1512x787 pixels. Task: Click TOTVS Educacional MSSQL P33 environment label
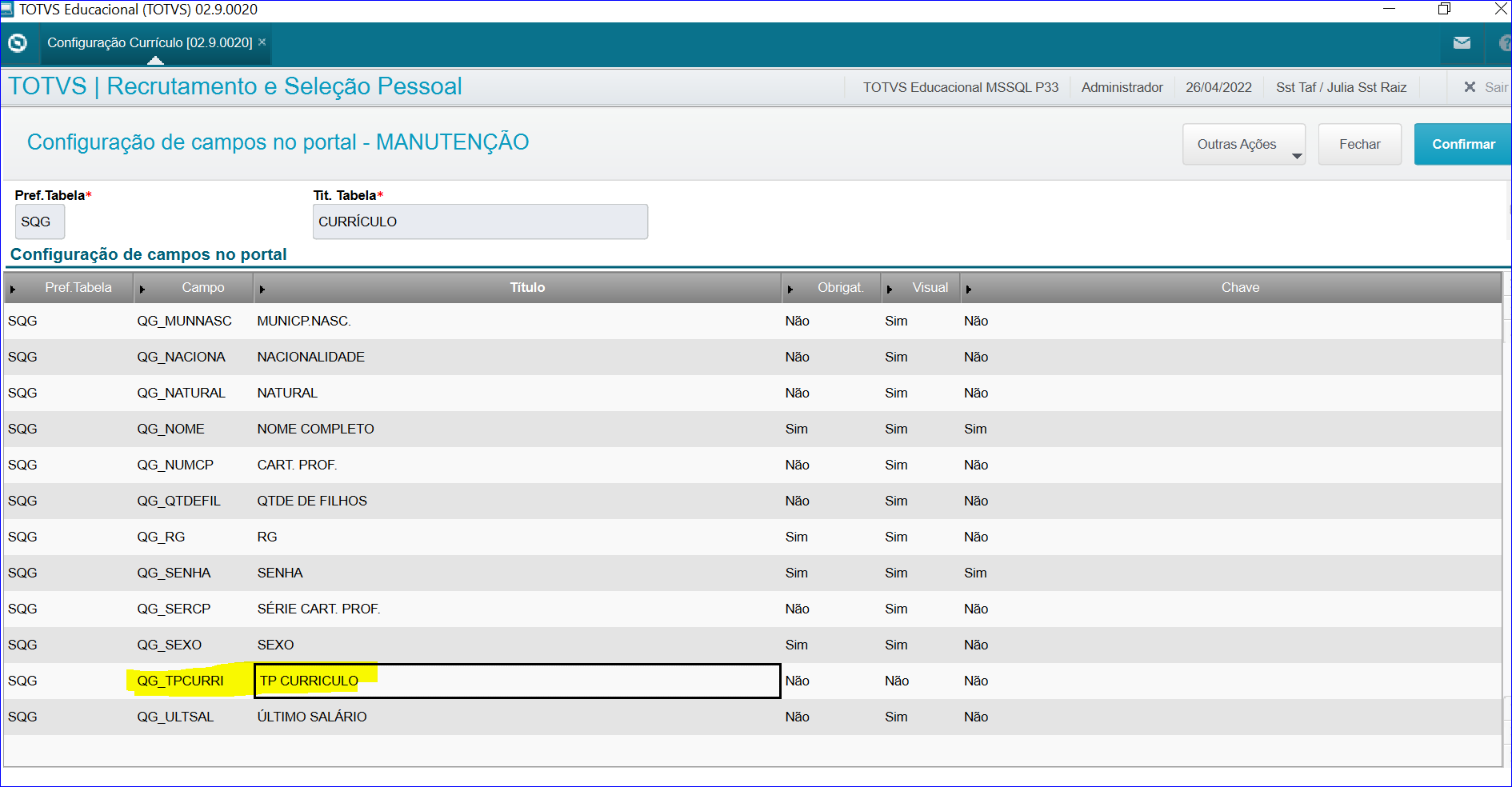point(960,87)
